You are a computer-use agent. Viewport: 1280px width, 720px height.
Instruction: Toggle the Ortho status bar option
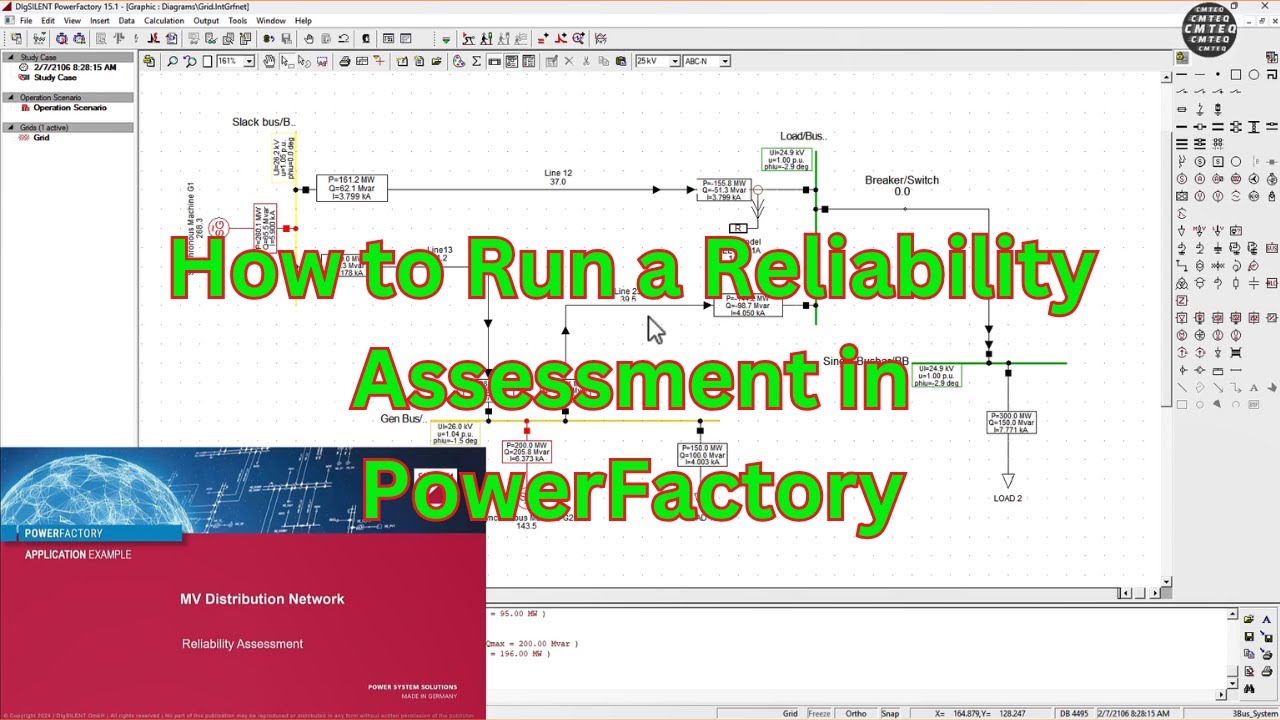855,713
